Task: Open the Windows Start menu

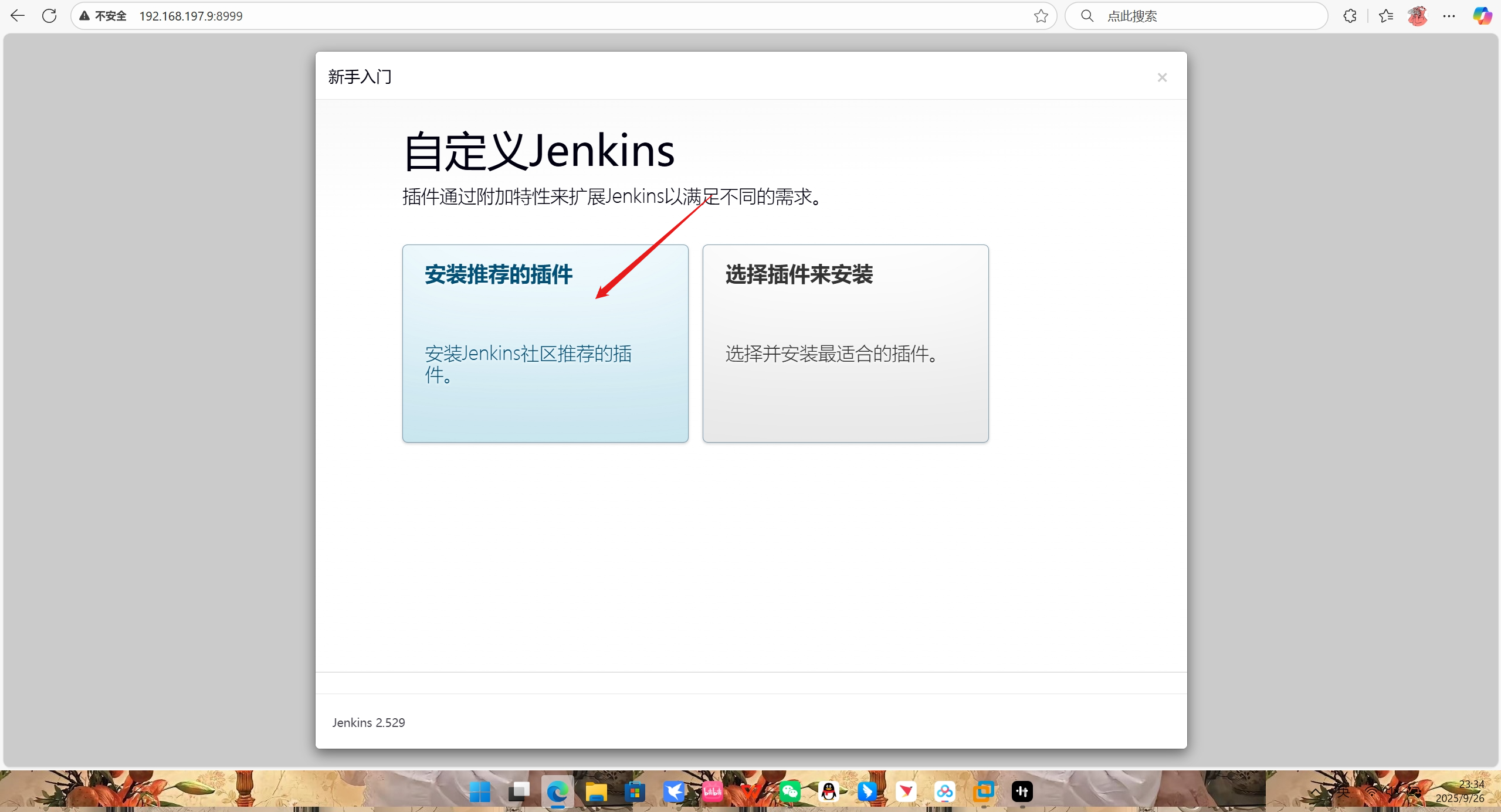Action: (480, 791)
